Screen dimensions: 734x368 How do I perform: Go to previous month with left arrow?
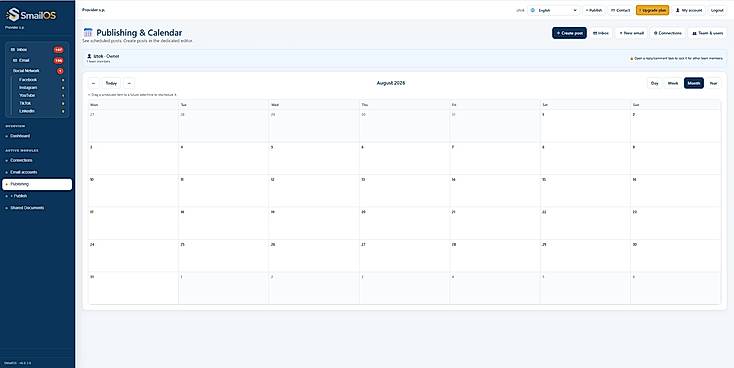pos(94,83)
